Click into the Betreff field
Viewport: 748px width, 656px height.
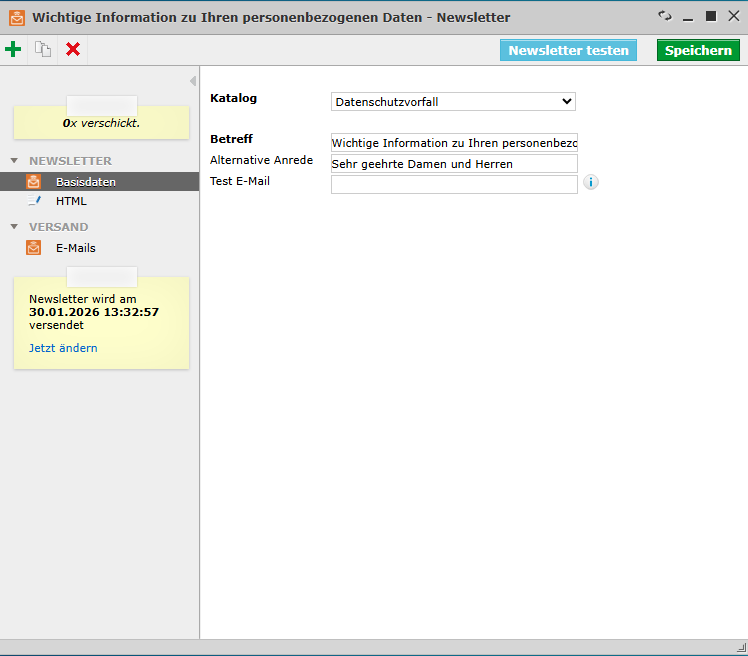click(453, 143)
